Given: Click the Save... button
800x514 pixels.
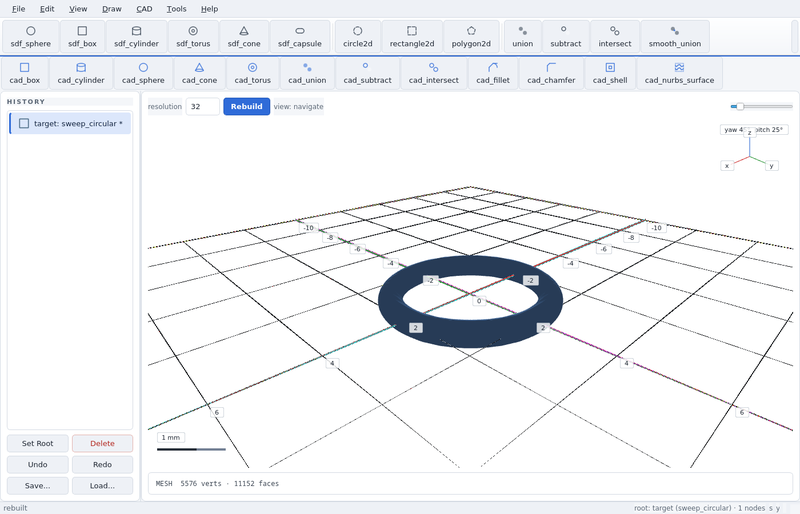Looking at the screenshot, I should pos(37,486).
